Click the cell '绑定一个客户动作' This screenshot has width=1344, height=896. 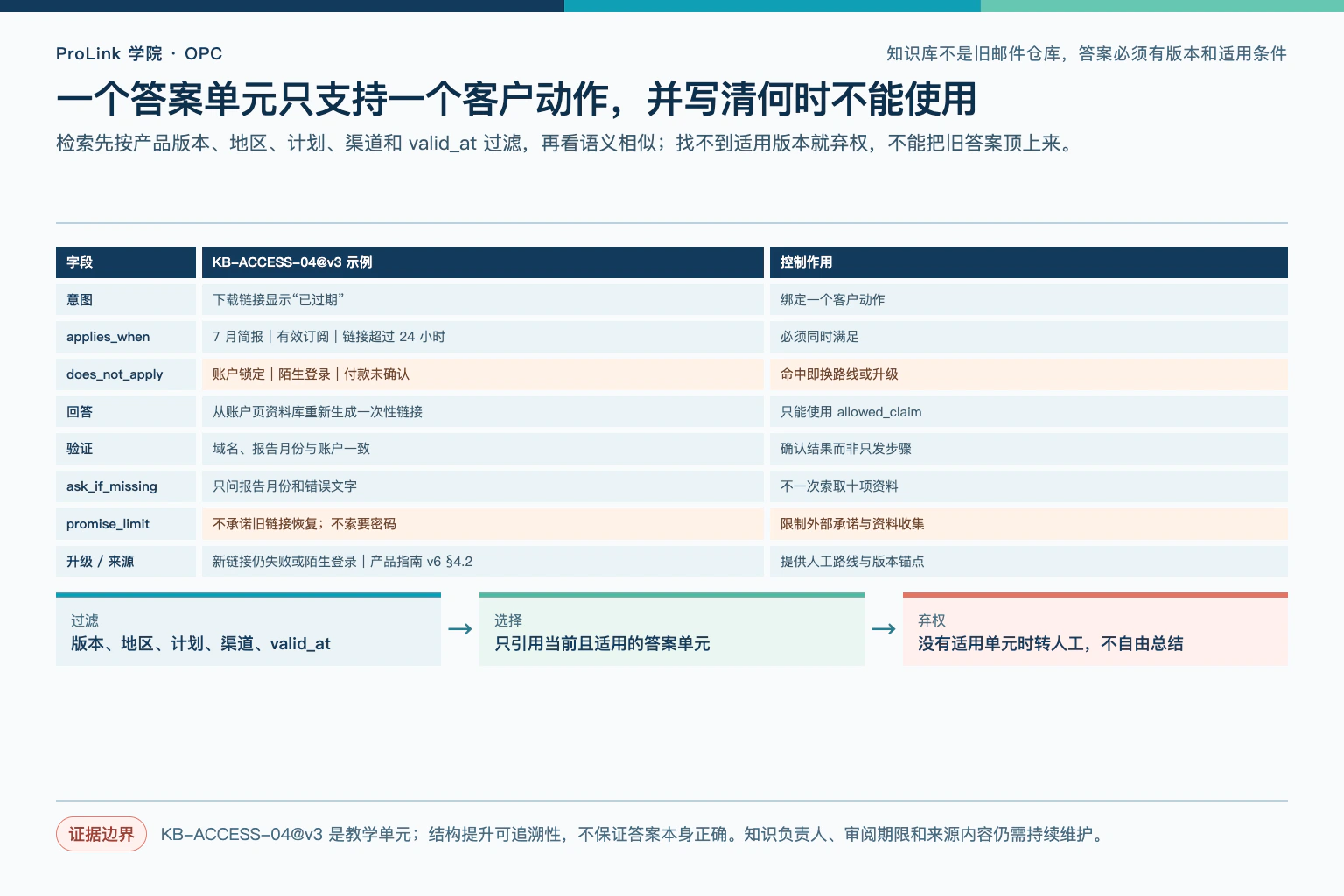click(1029, 299)
